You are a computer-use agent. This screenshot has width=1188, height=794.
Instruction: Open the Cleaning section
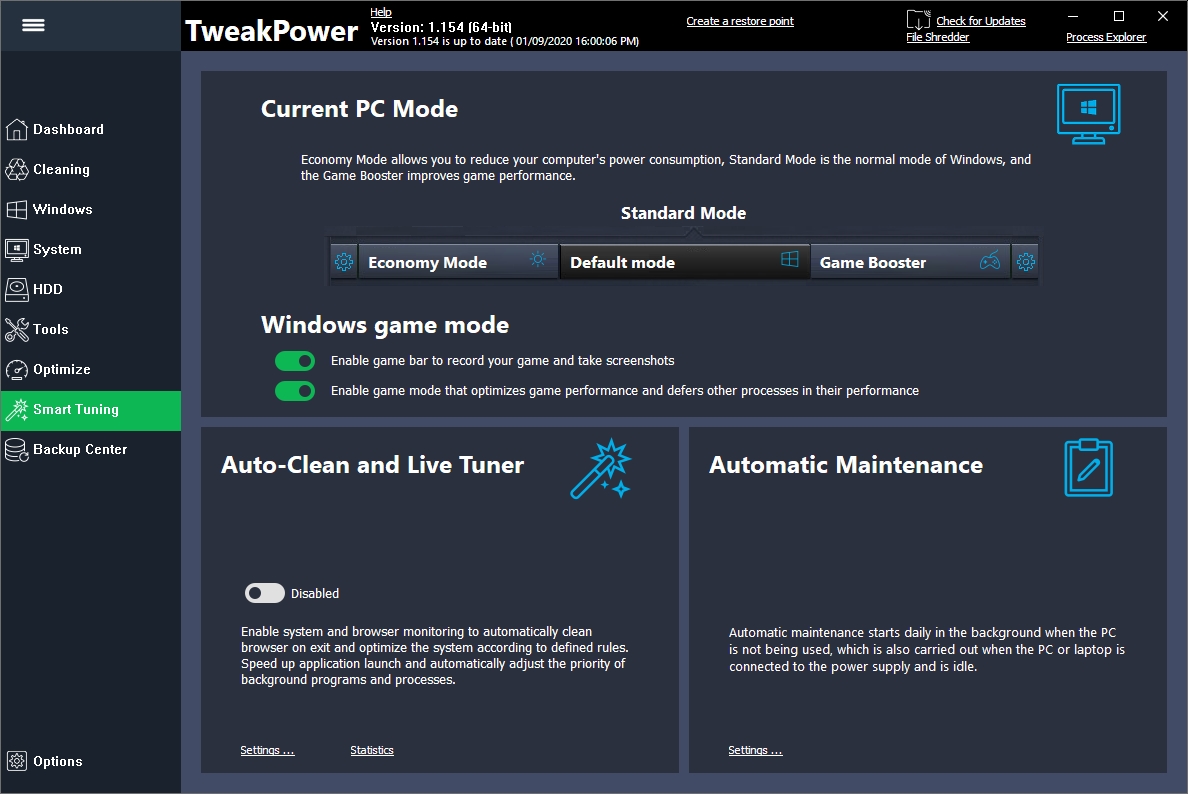[x=90, y=170]
